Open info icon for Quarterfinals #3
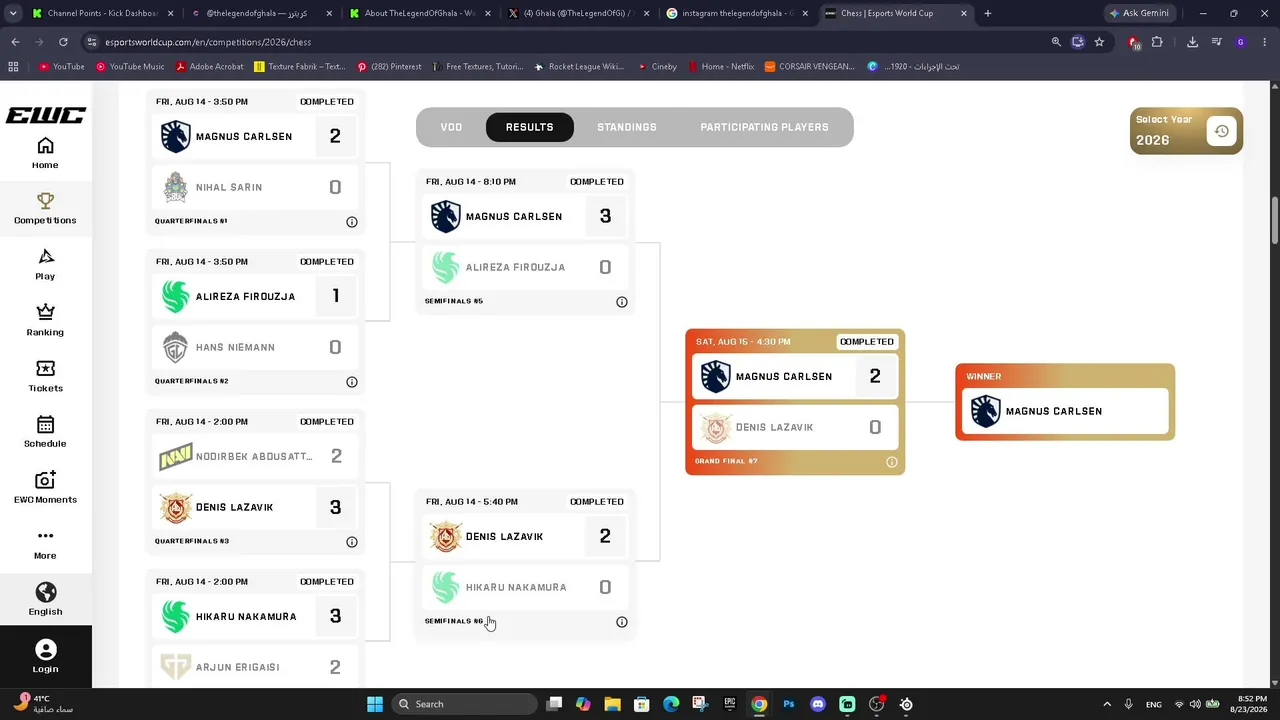The width and height of the screenshot is (1280, 720). tap(352, 542)
